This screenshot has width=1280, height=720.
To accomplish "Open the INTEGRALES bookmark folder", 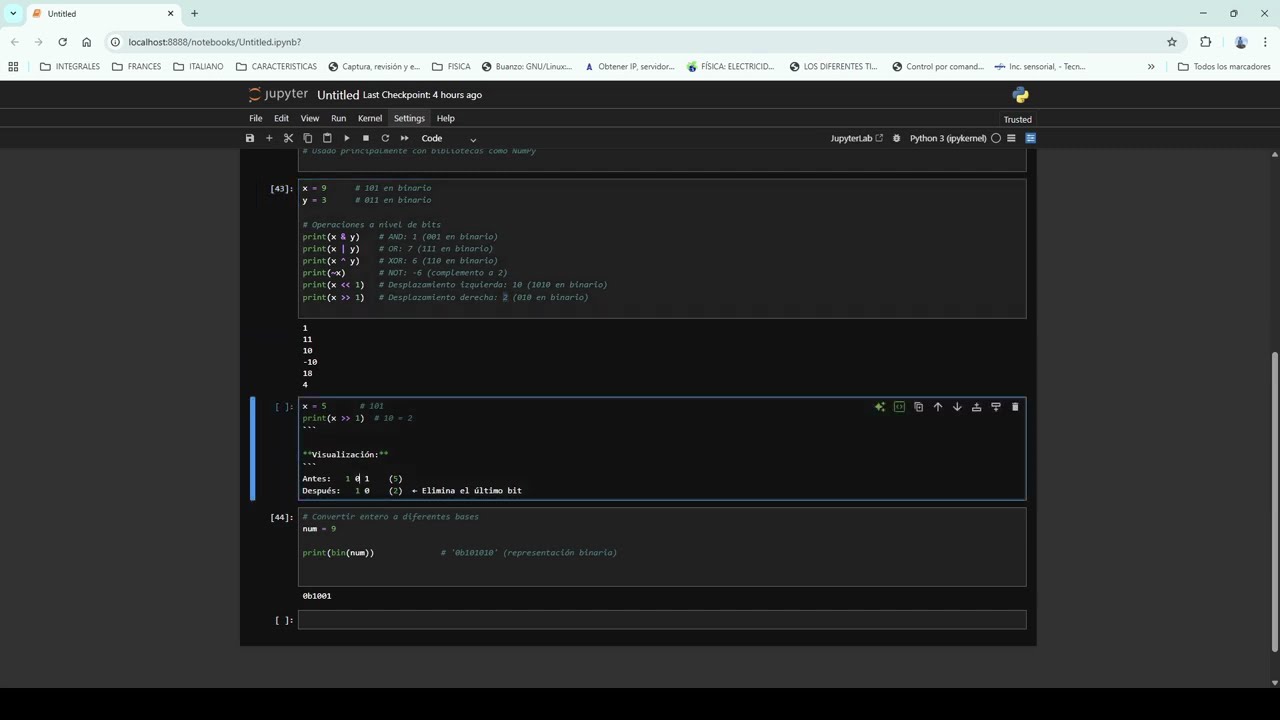I will point(70,67).
